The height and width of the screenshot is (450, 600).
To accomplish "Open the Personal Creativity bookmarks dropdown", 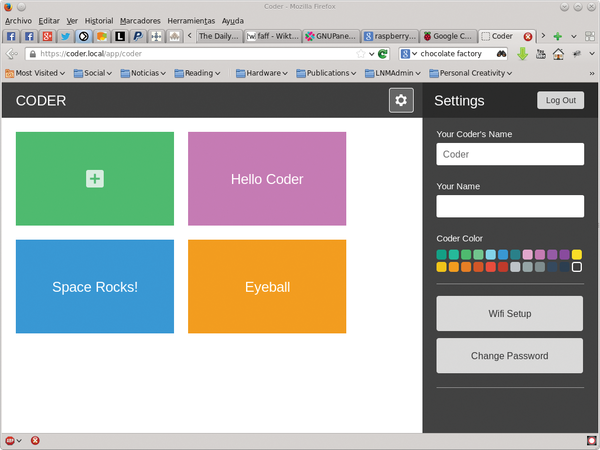I will [x=470, y=73].
